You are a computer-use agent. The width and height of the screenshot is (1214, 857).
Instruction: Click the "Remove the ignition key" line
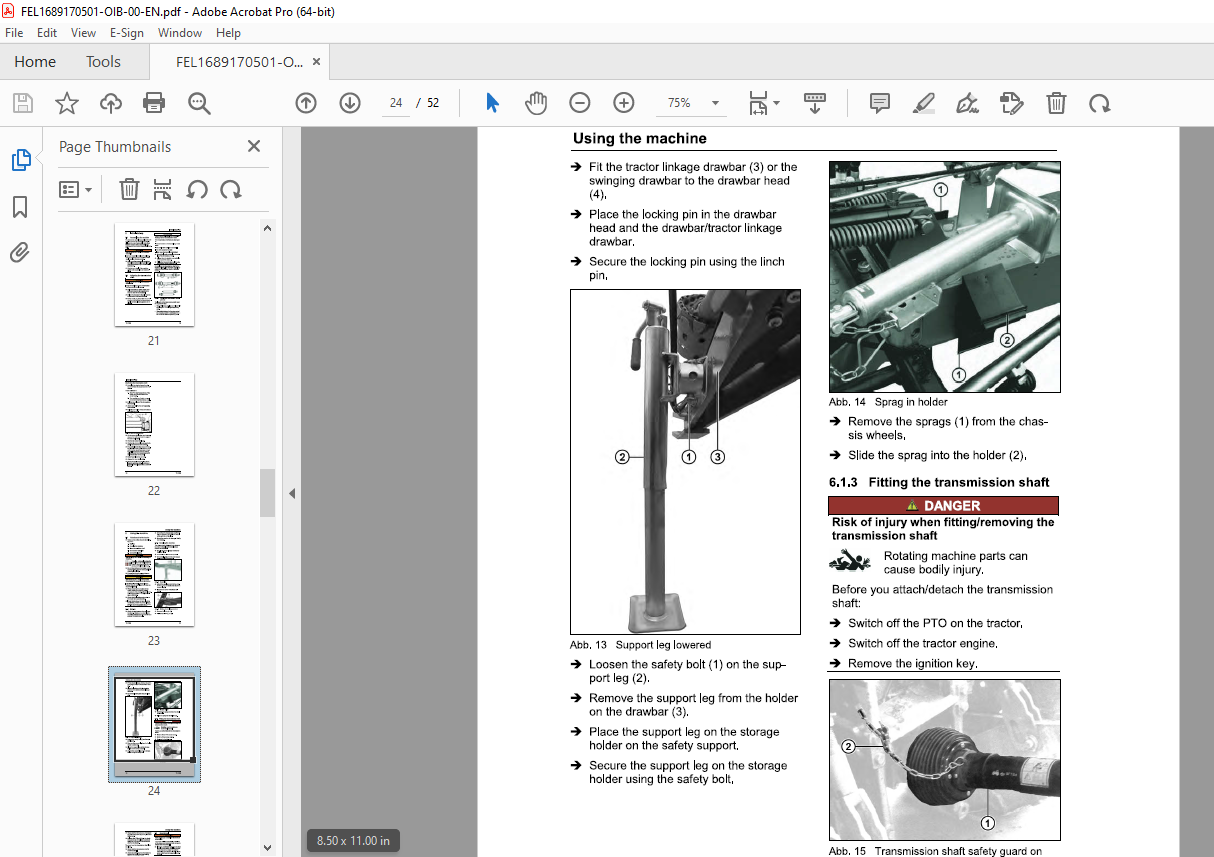coord(912,664)
